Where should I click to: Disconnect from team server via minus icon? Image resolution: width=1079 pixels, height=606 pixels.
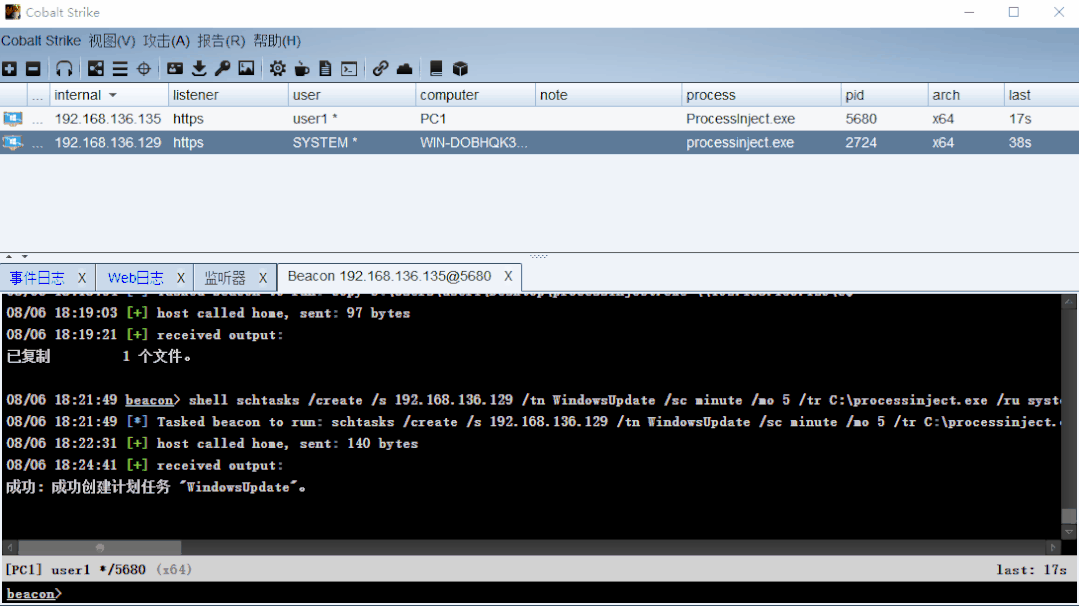tap(33, 69)
